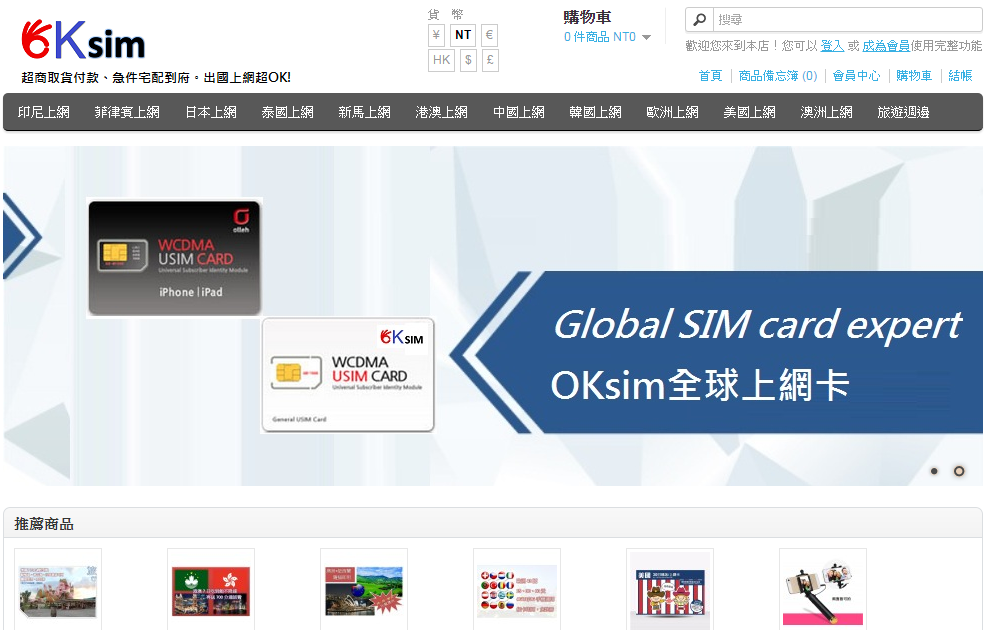
Task: Open the 成為會員 register link
Action: [886, 46]
